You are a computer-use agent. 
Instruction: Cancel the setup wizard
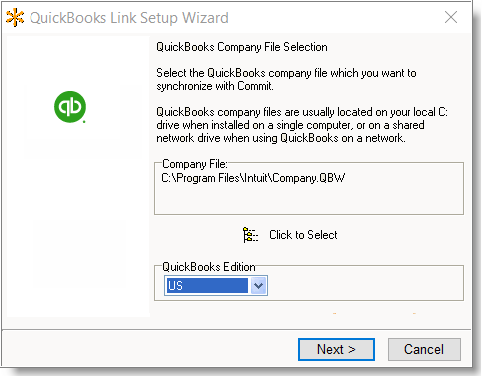tap(424, 349)
